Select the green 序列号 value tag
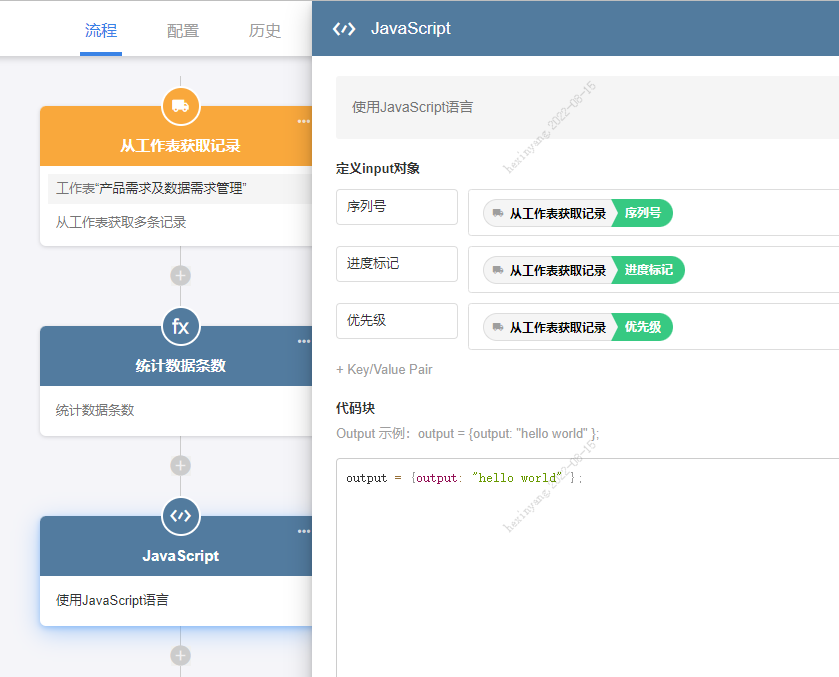Viewport: 839px width, 677px height. [643, 213]
